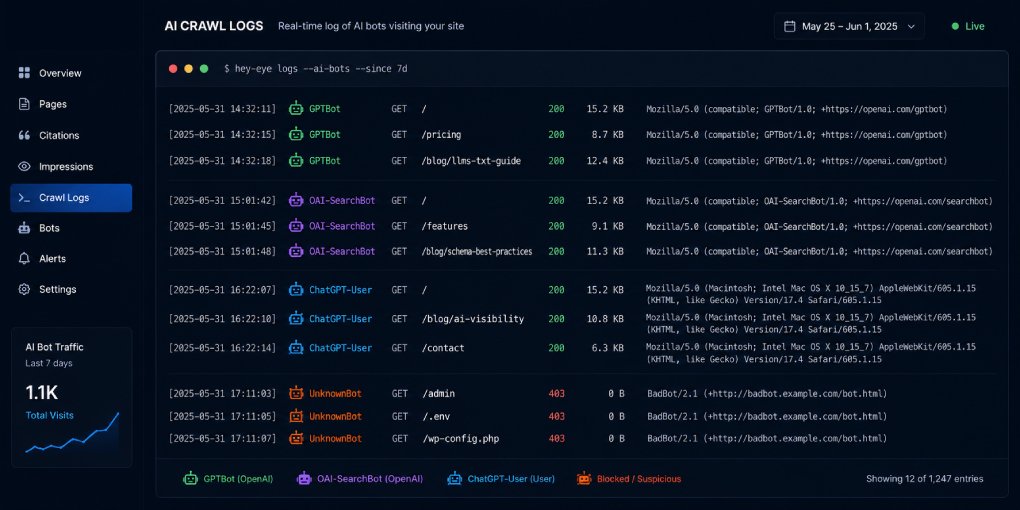Open the Overview grid icon
This screenshot has width=1020, height=510.
24,73
